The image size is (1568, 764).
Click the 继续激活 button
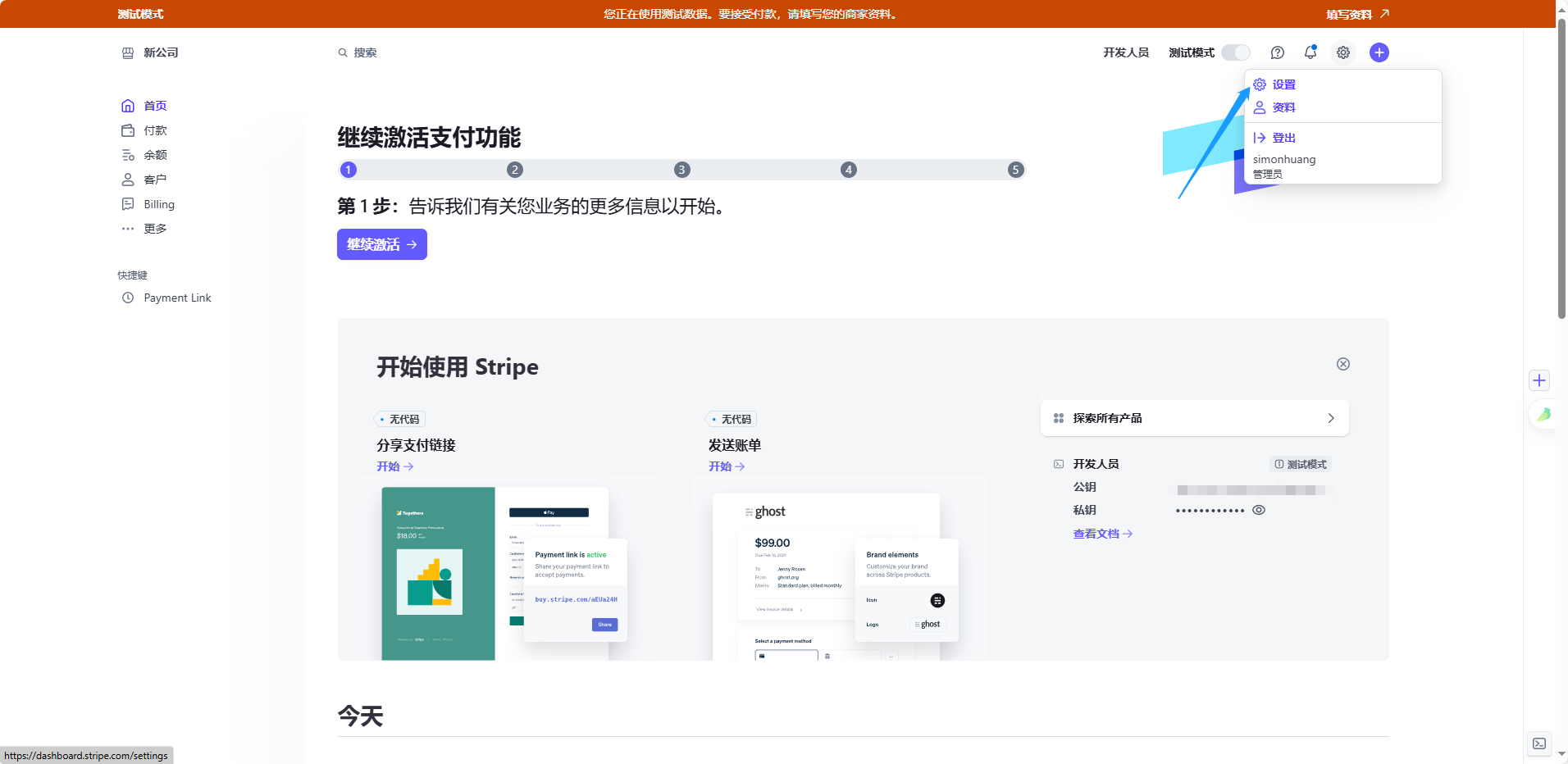(382, 244)
